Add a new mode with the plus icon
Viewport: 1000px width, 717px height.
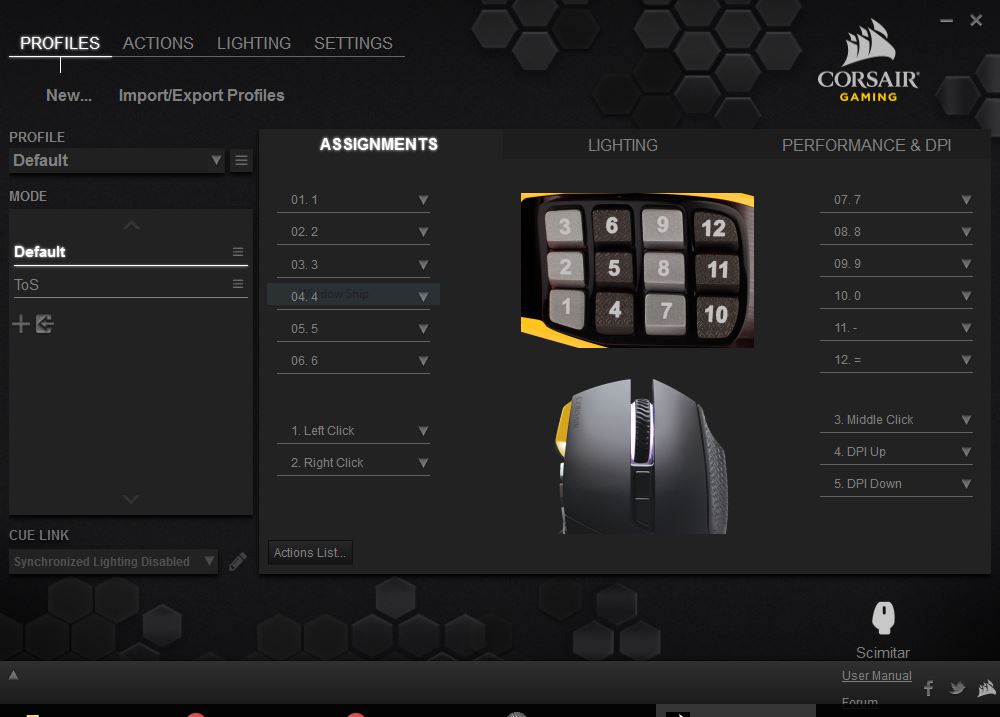(20, 323)
